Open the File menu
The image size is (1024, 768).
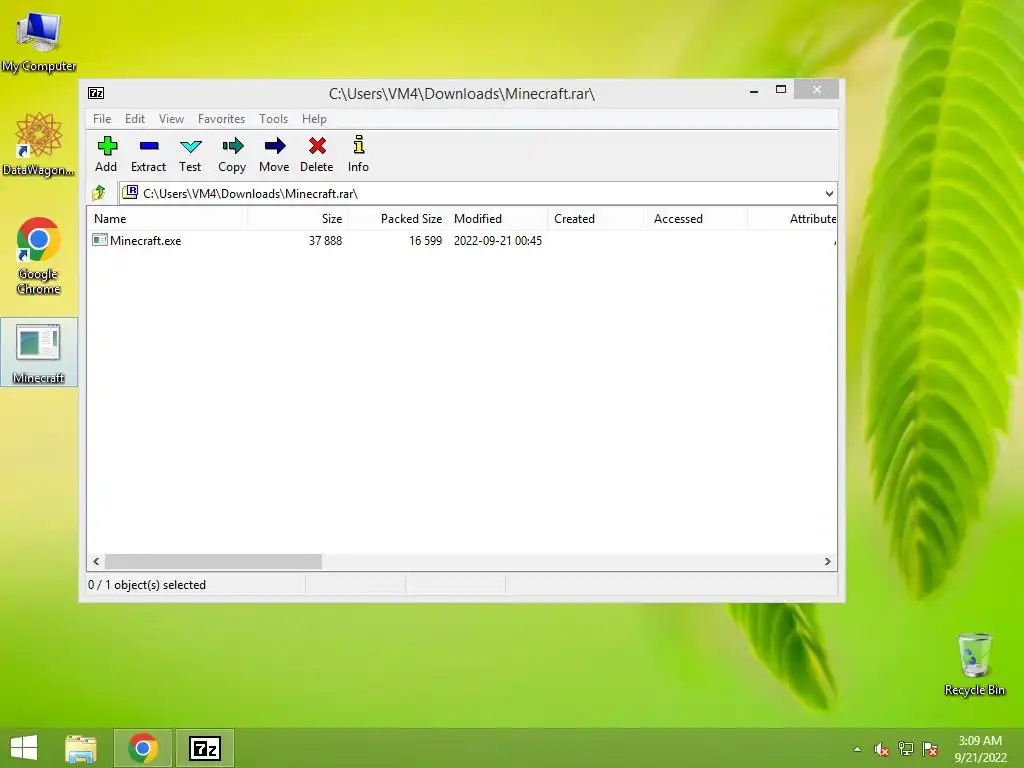(102, 119)
